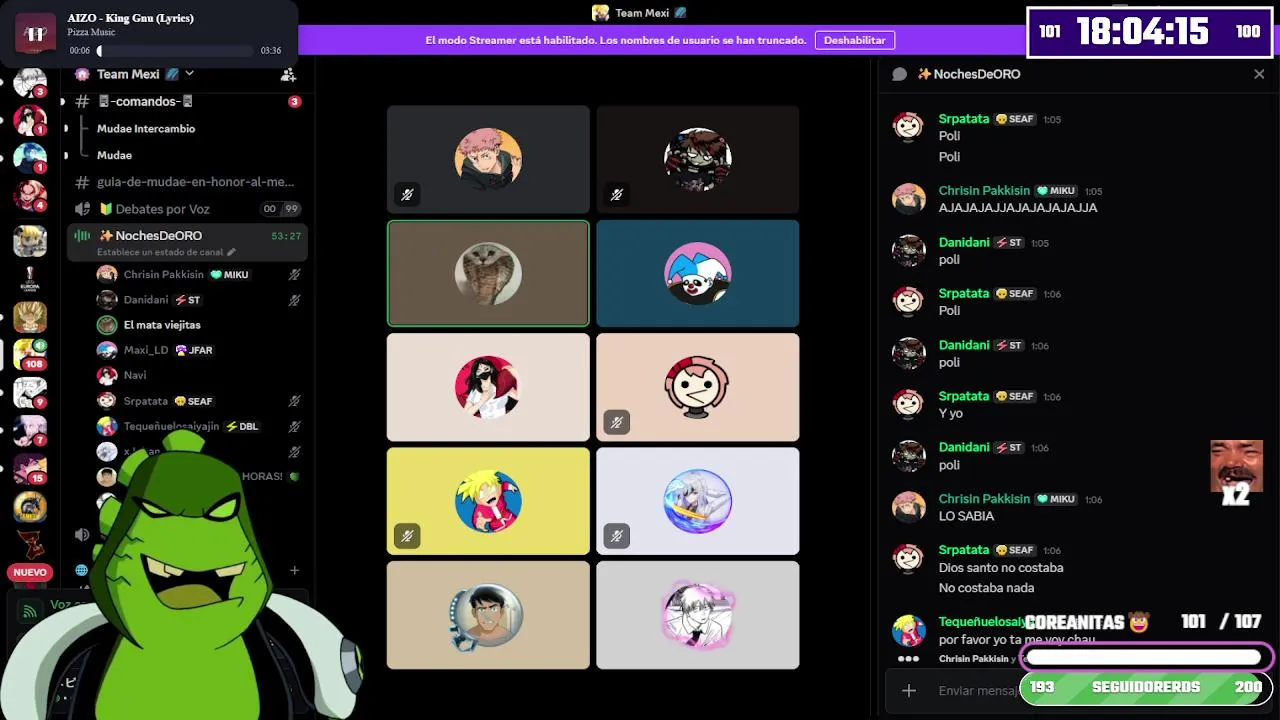Click the Deshabilitar streamer mode button
1280x720 pixels.
[x=855, y=40]
